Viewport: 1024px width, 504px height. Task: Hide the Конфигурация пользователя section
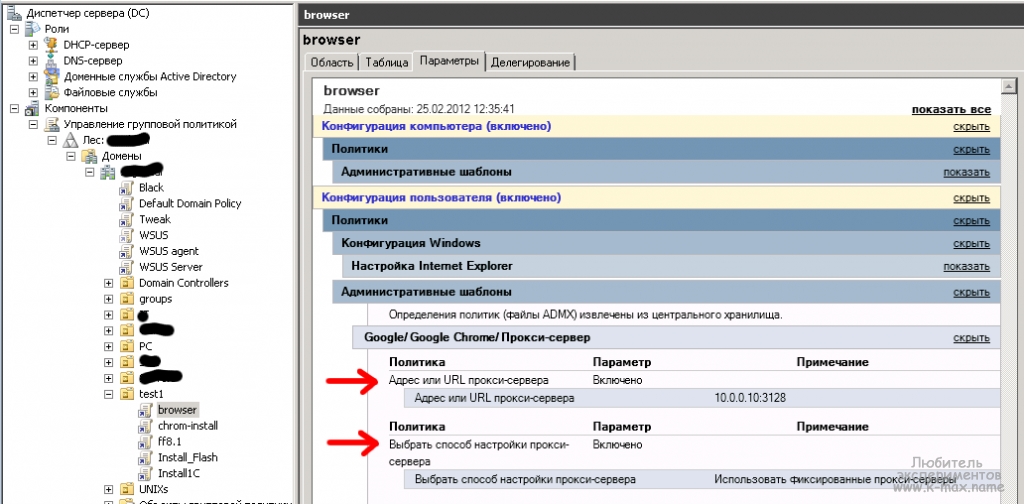(x=971, y=198)
